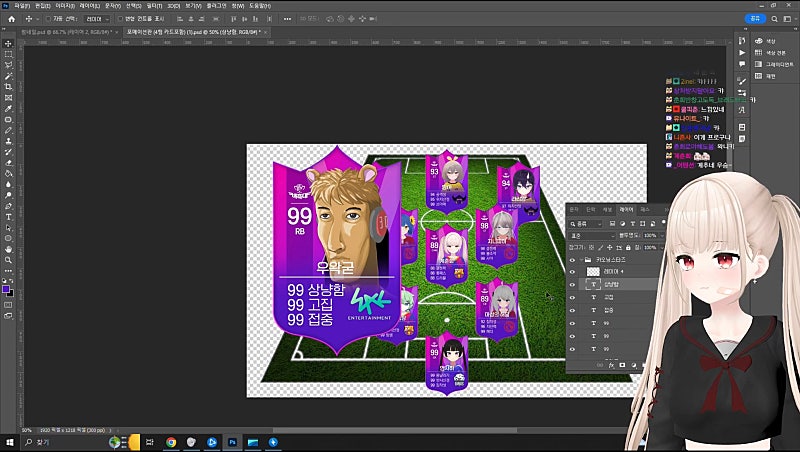Select the Move tool in the toolbar
The image size is (800, 452).
(x=8, y=43)
